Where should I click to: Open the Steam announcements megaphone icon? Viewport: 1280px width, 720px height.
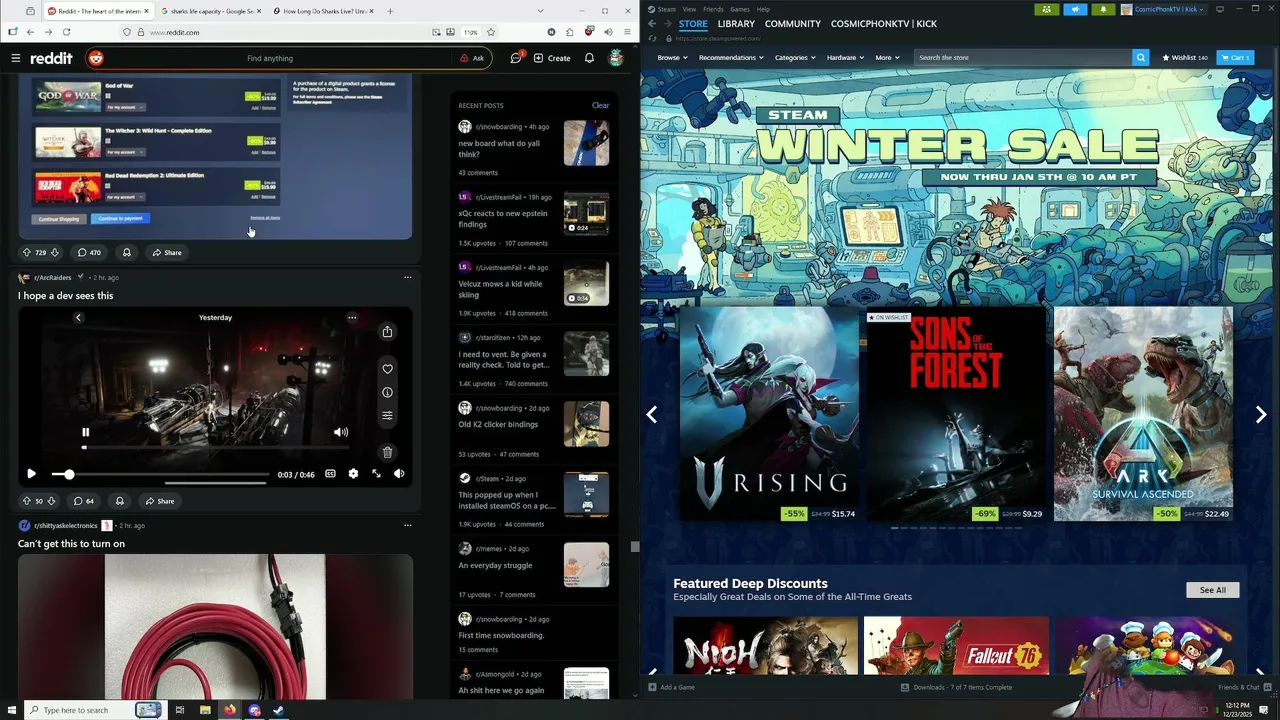(1075, 9)
